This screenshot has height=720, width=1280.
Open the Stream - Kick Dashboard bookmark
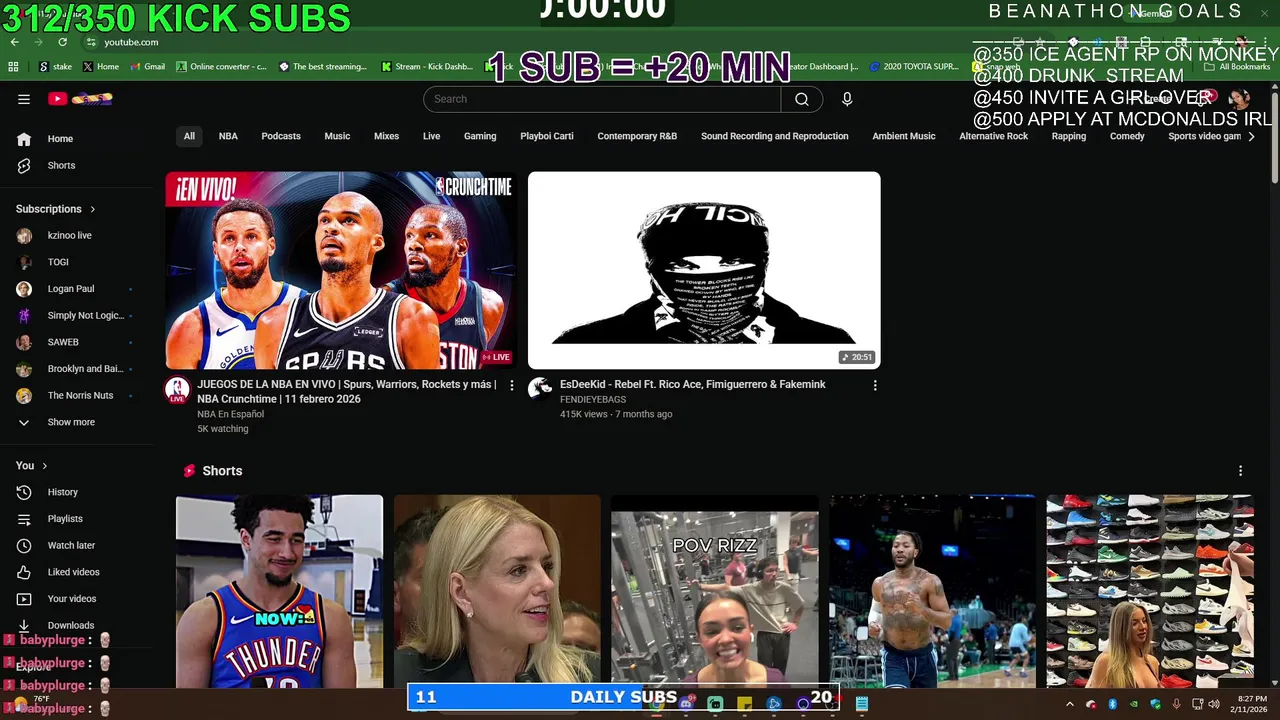pyautogui.click(x=427, y=67)
